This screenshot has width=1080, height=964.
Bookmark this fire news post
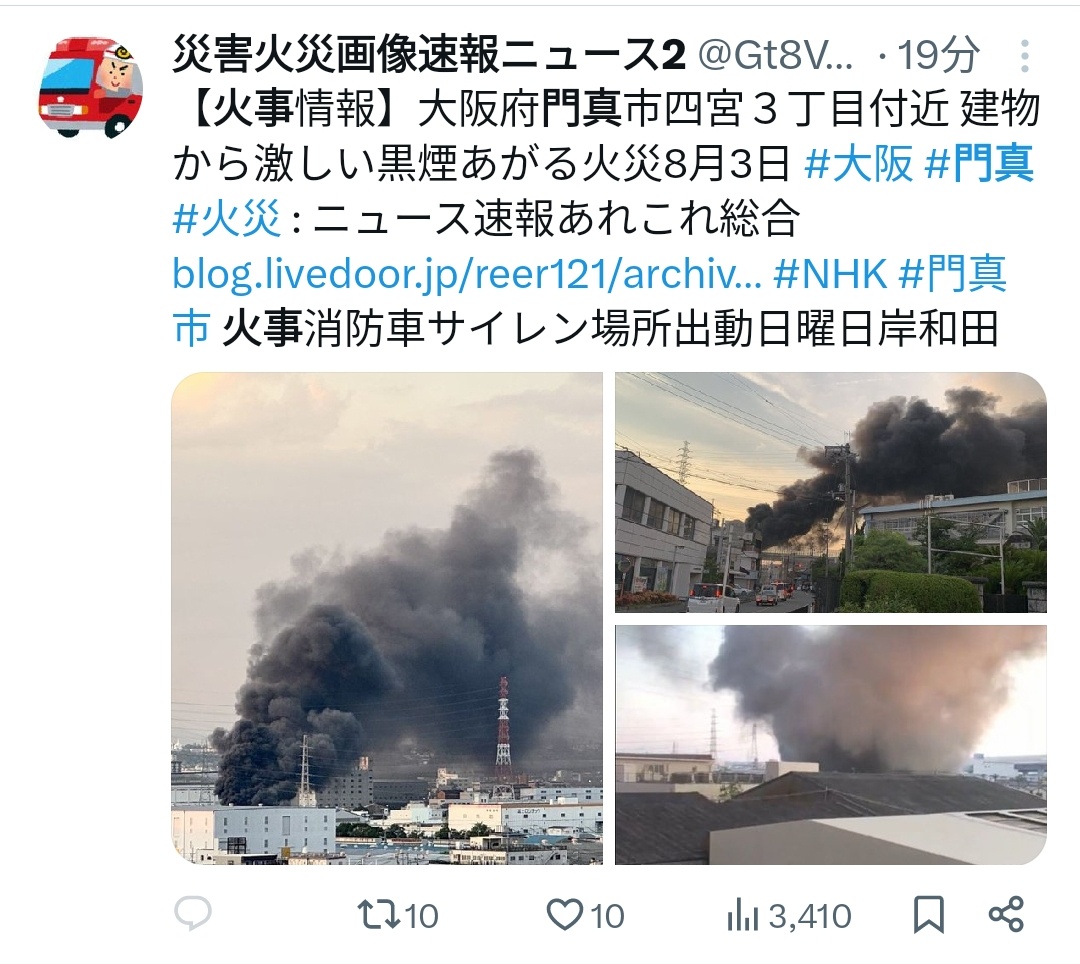tap(928, 916)
